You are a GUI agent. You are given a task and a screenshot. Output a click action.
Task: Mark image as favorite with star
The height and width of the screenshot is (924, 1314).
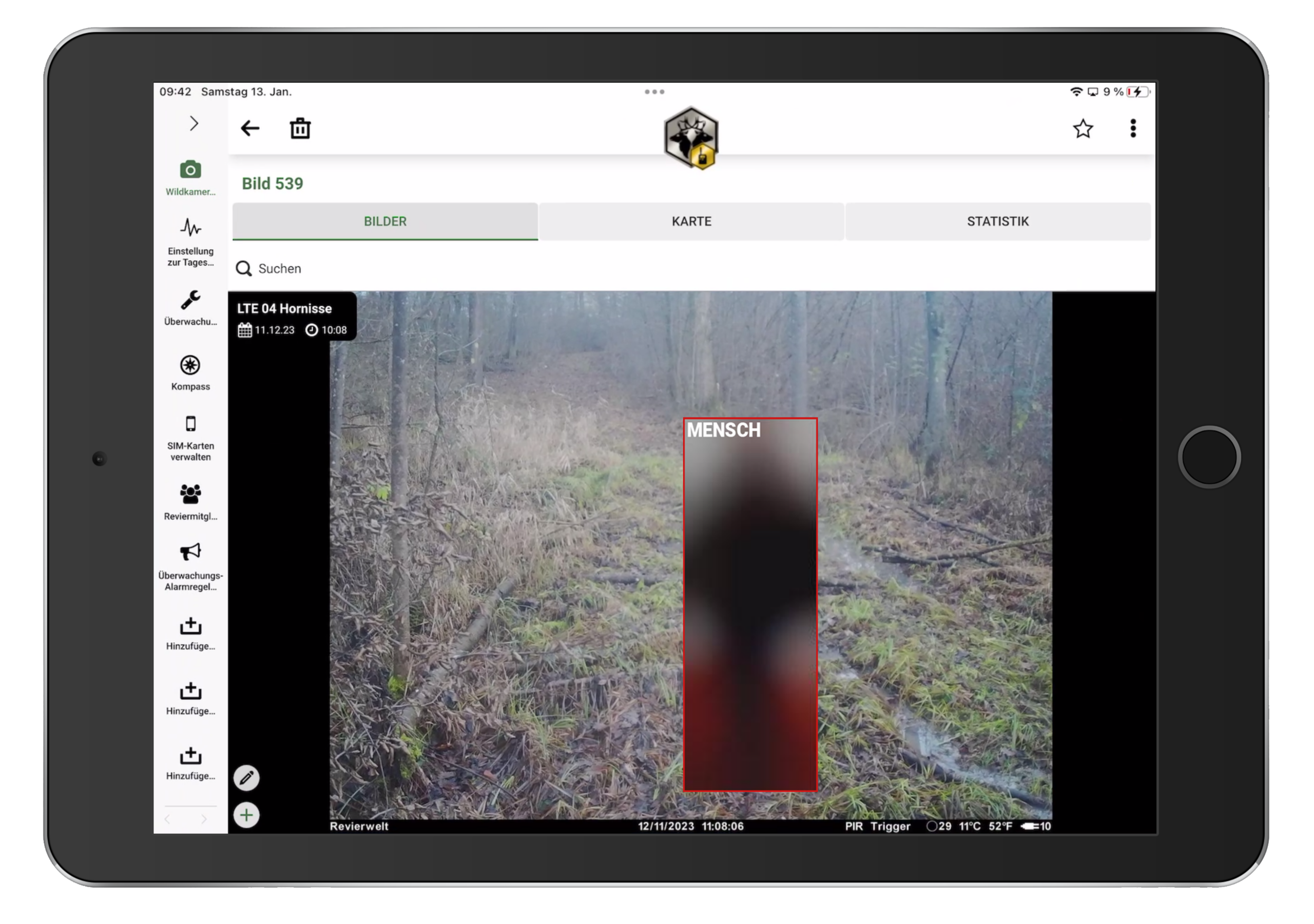tap(1083, 129)
